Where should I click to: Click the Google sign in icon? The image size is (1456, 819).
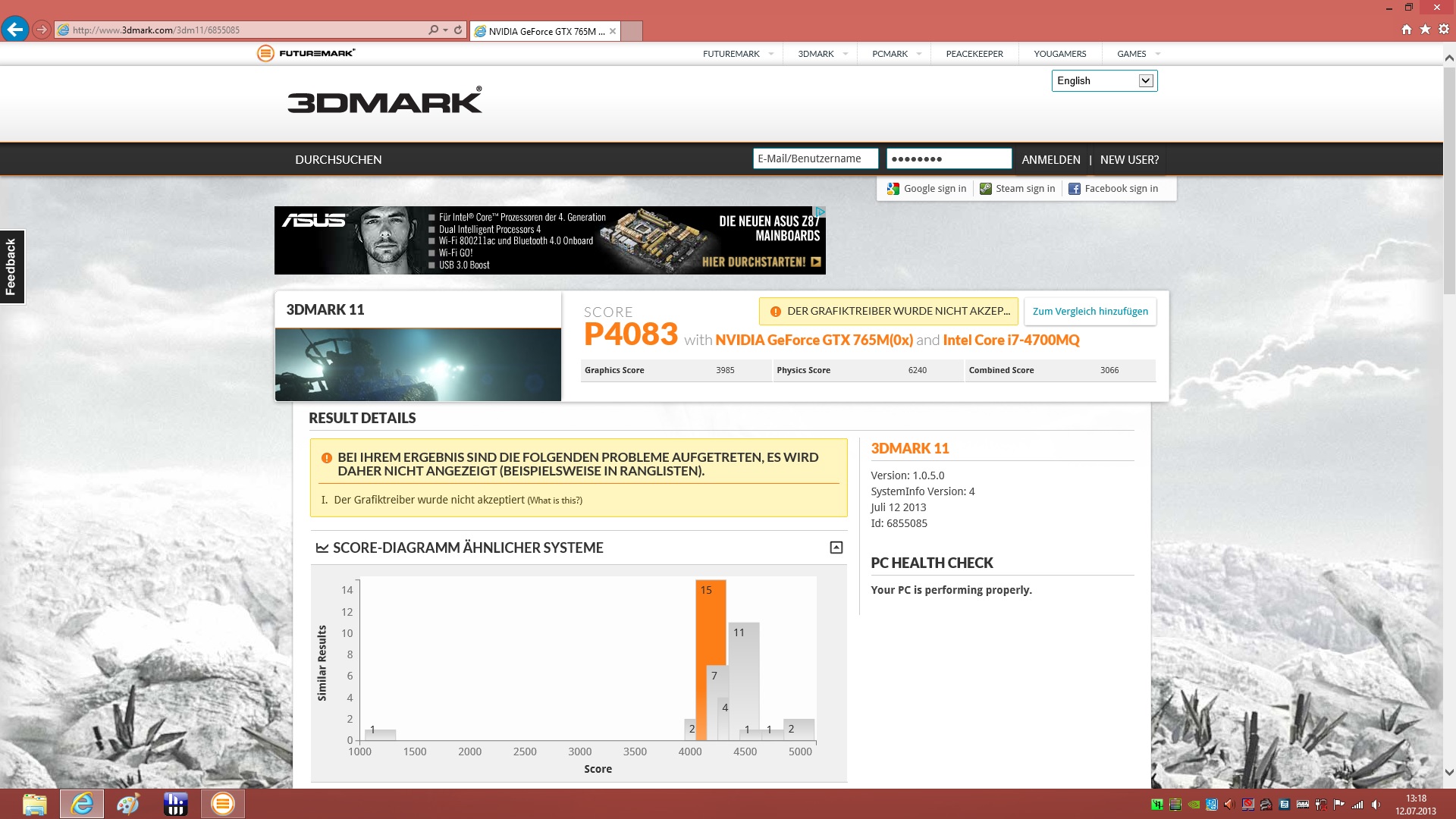893,189
